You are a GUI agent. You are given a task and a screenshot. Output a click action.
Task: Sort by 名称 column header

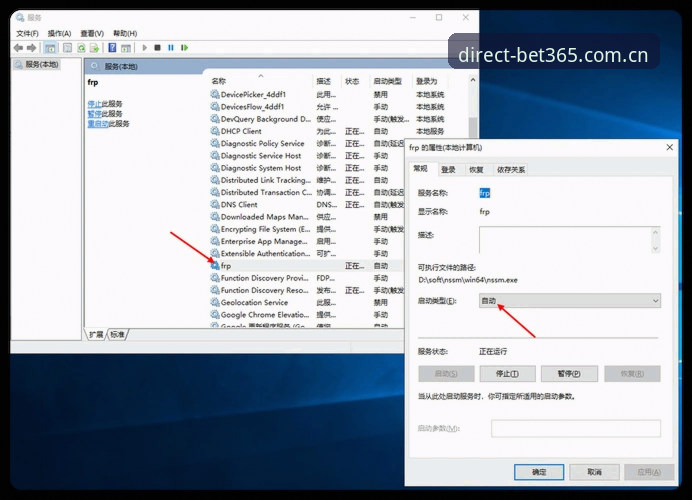point(260,81)
